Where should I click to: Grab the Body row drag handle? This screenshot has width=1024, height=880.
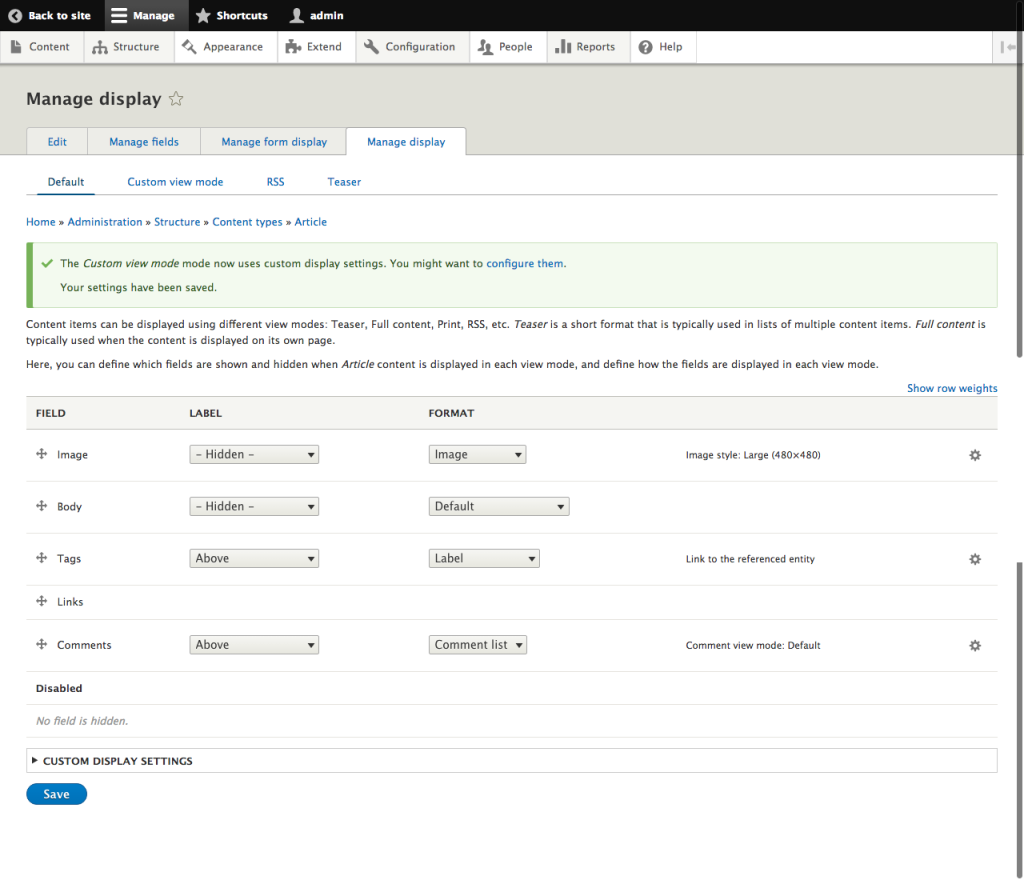(x=41, y=506)
